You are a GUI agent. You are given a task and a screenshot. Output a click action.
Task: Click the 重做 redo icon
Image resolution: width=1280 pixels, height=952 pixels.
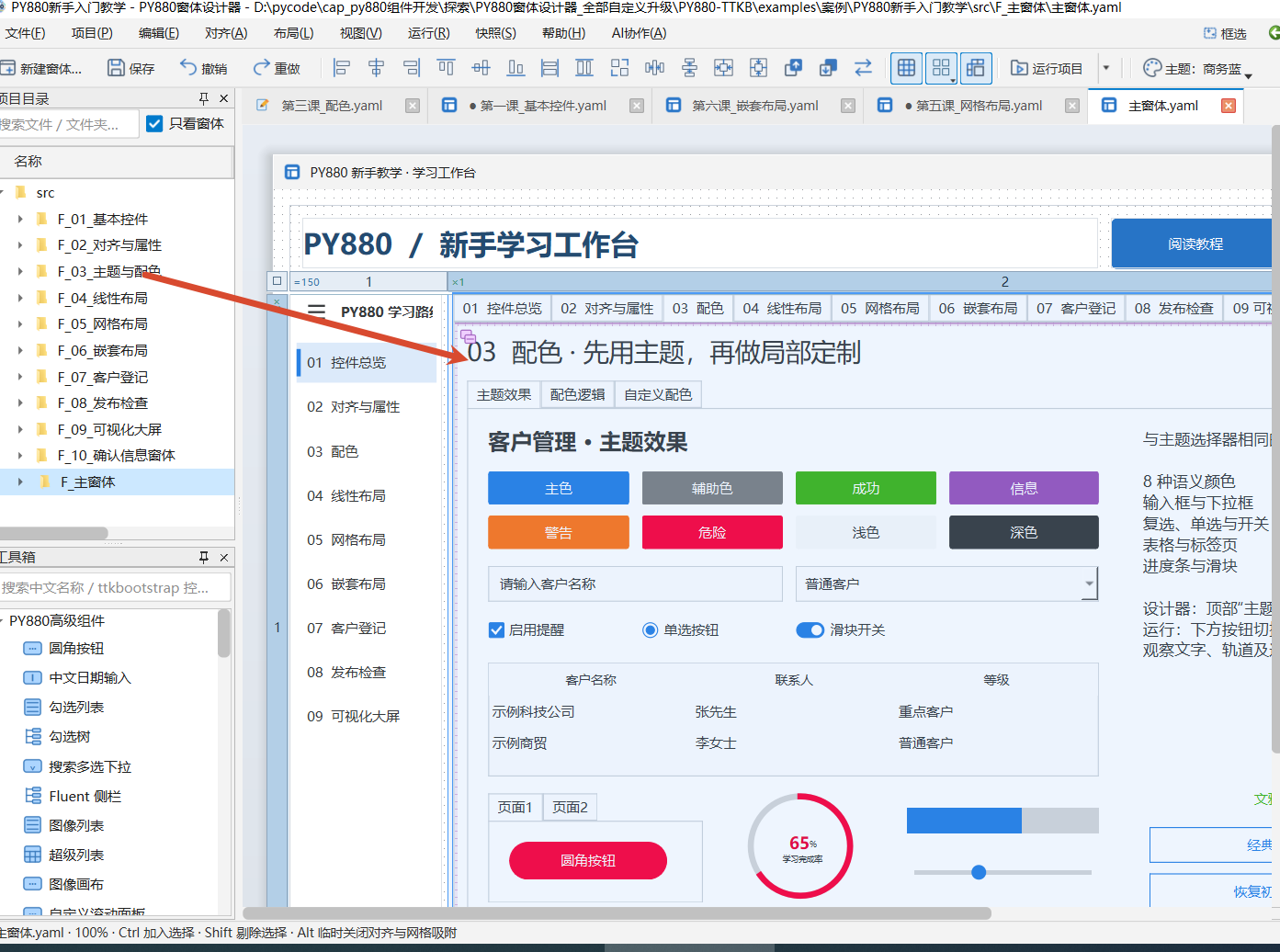pos(261,68)
